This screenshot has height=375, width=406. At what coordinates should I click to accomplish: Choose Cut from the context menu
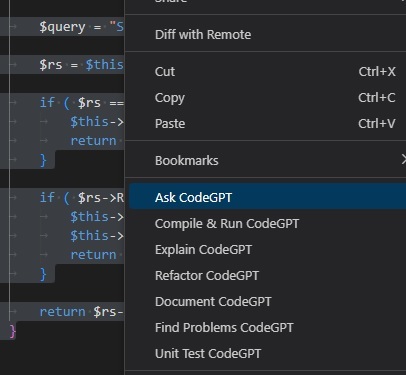click(x=267, y=72)
